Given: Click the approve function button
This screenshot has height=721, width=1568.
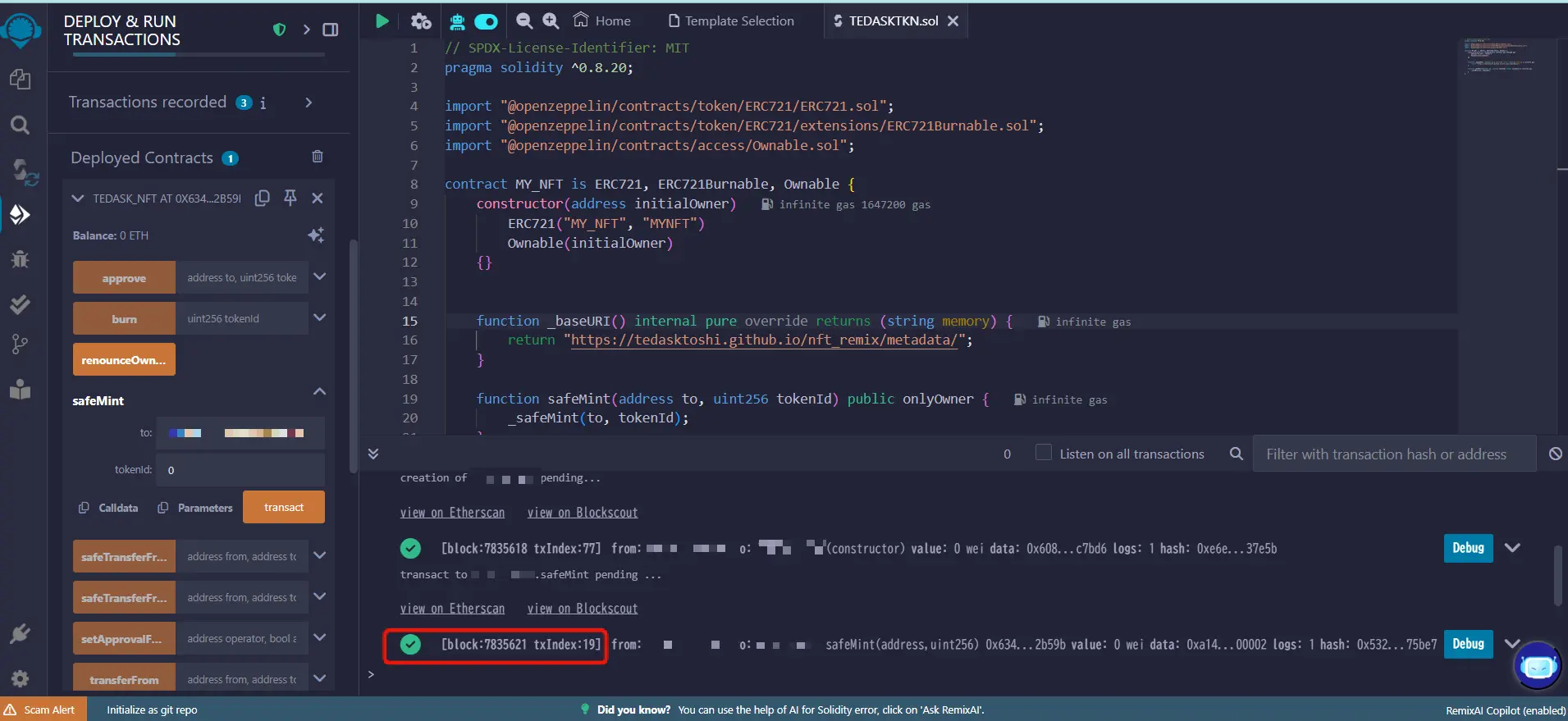Looking at the screenshot, I should (124, 277).
